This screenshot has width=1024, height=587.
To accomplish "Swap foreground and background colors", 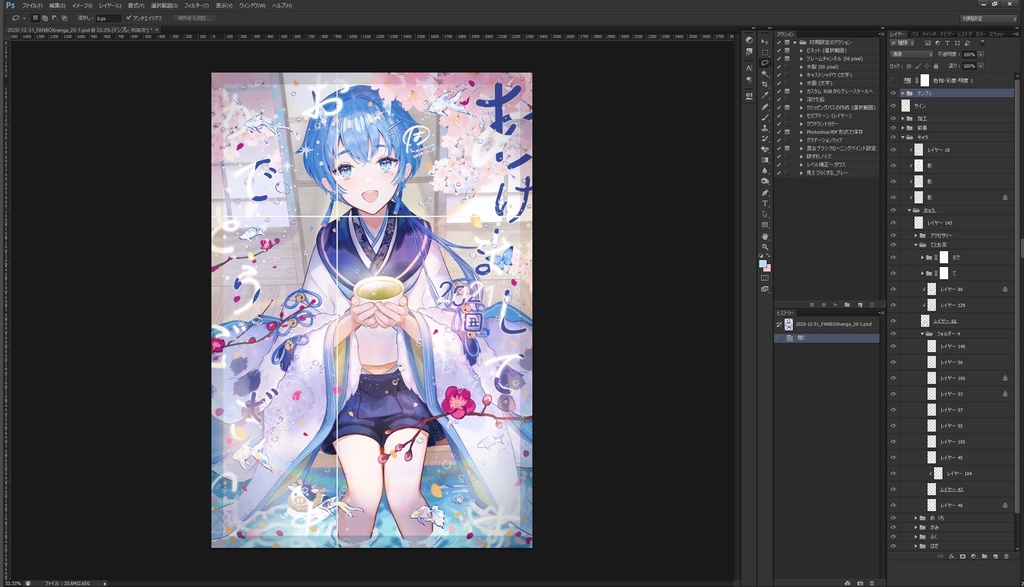I will click(x=769, y=257).
